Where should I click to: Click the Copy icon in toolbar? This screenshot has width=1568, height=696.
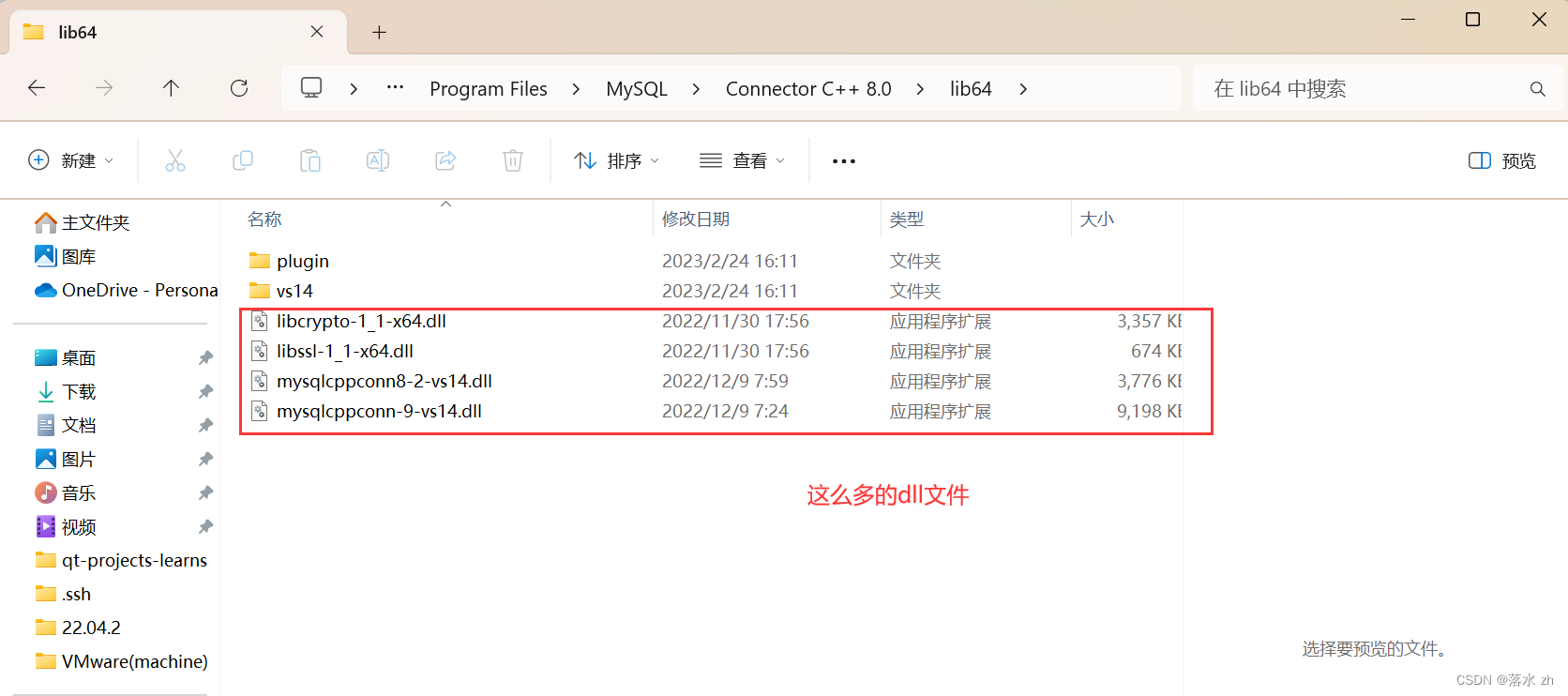click(x=243, y=160)
